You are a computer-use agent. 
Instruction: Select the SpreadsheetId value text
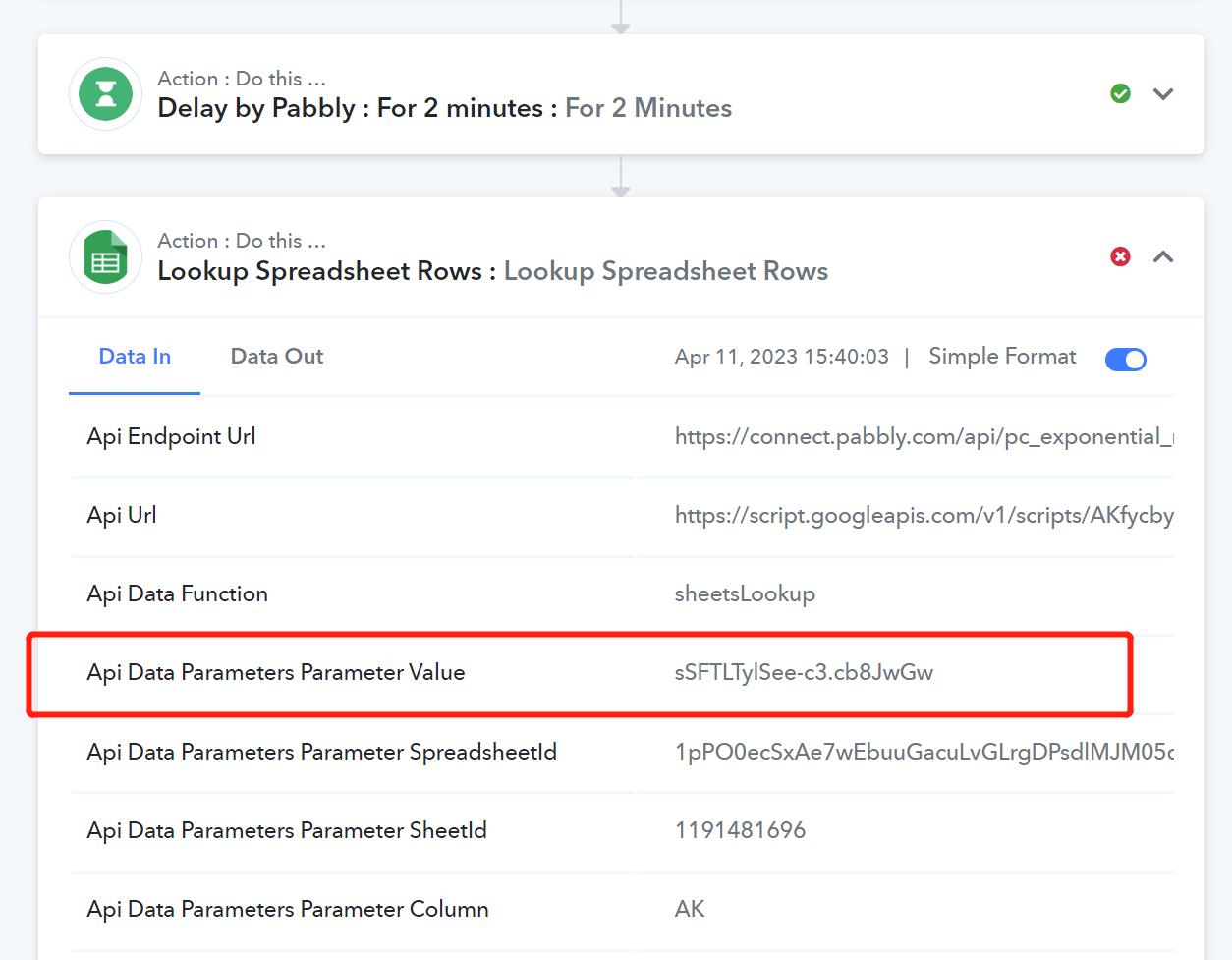(x=924, y=752)
